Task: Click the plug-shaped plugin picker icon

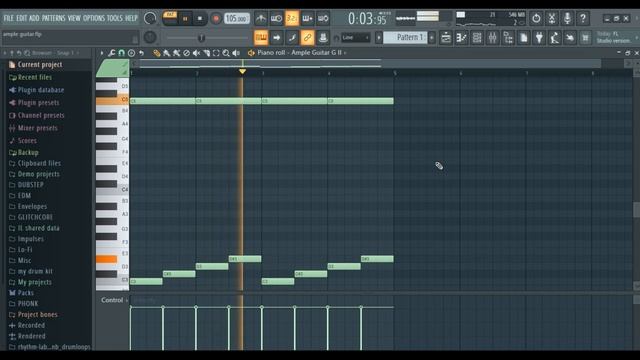Action: click(x=539, y=38)
